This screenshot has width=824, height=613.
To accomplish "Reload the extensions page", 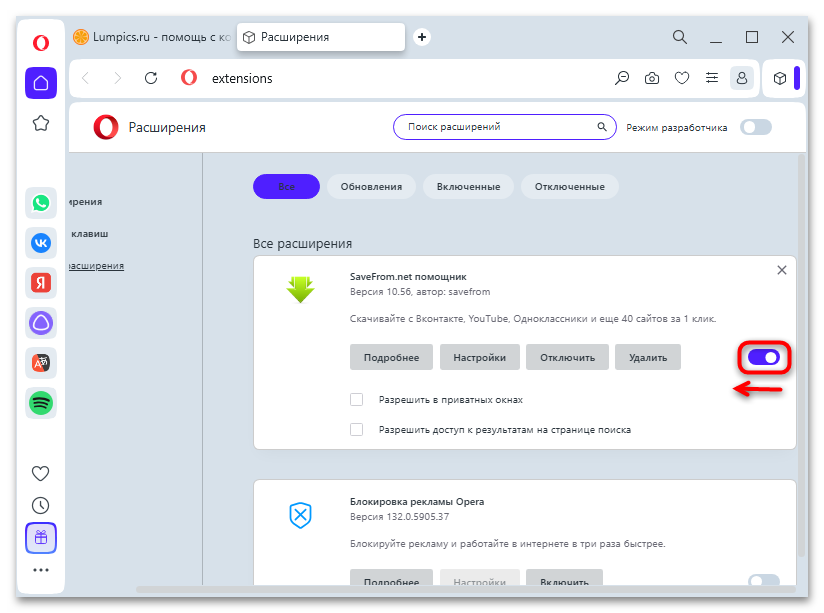I will click(x=151, y=78).
